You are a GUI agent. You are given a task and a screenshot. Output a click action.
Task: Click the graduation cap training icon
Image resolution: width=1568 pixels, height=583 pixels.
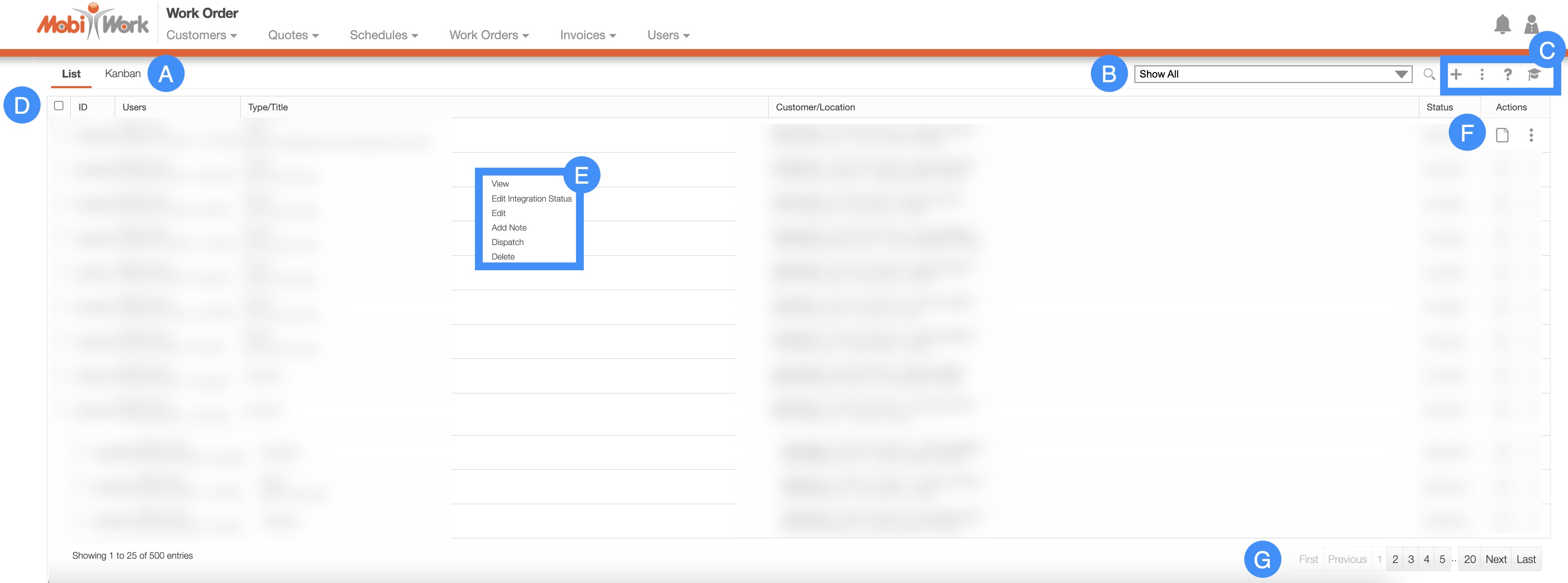coord(1533,74)
